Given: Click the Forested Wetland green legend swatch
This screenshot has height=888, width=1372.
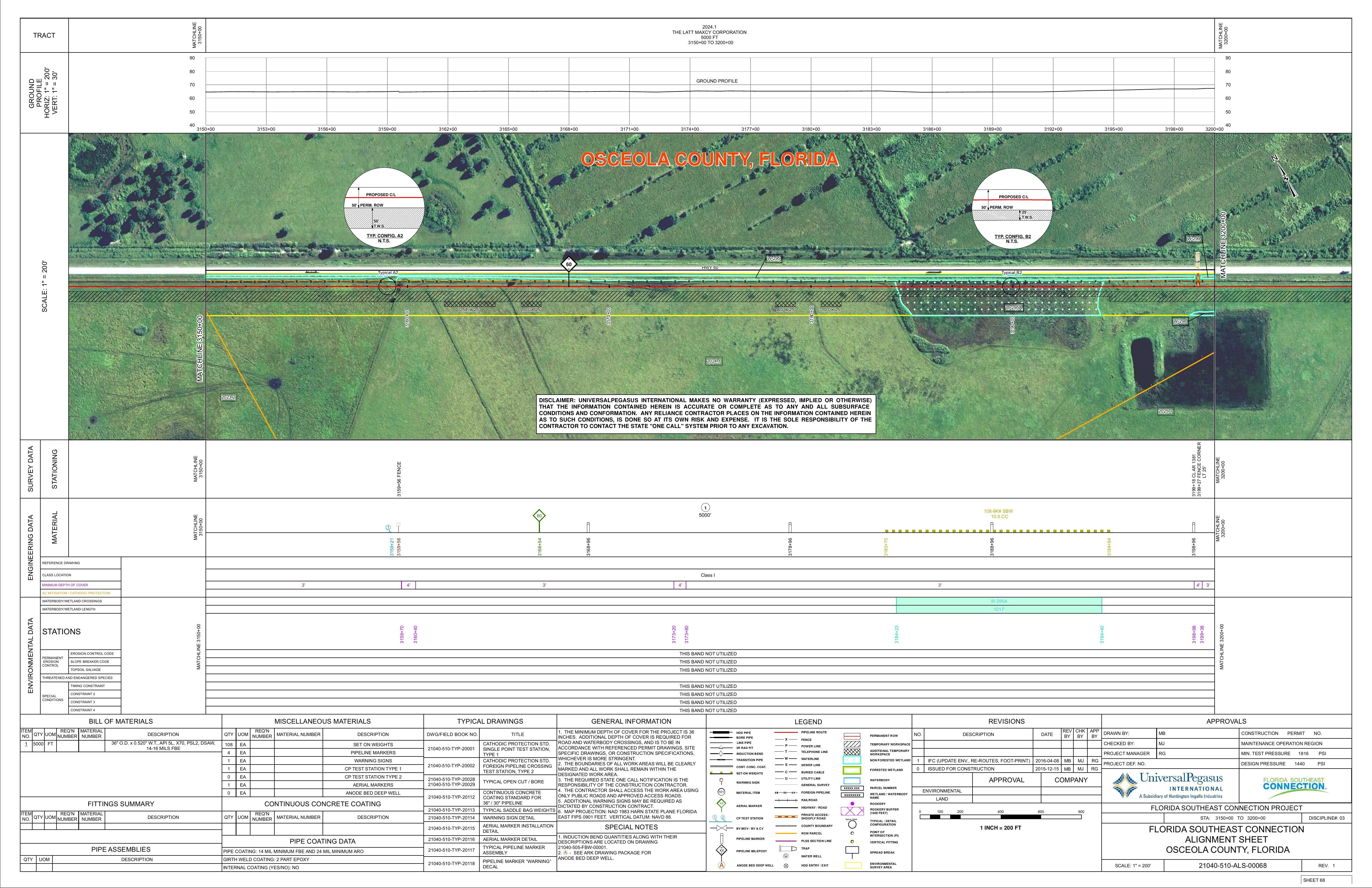Looking at the screenshot, I should tap(851, 770).
